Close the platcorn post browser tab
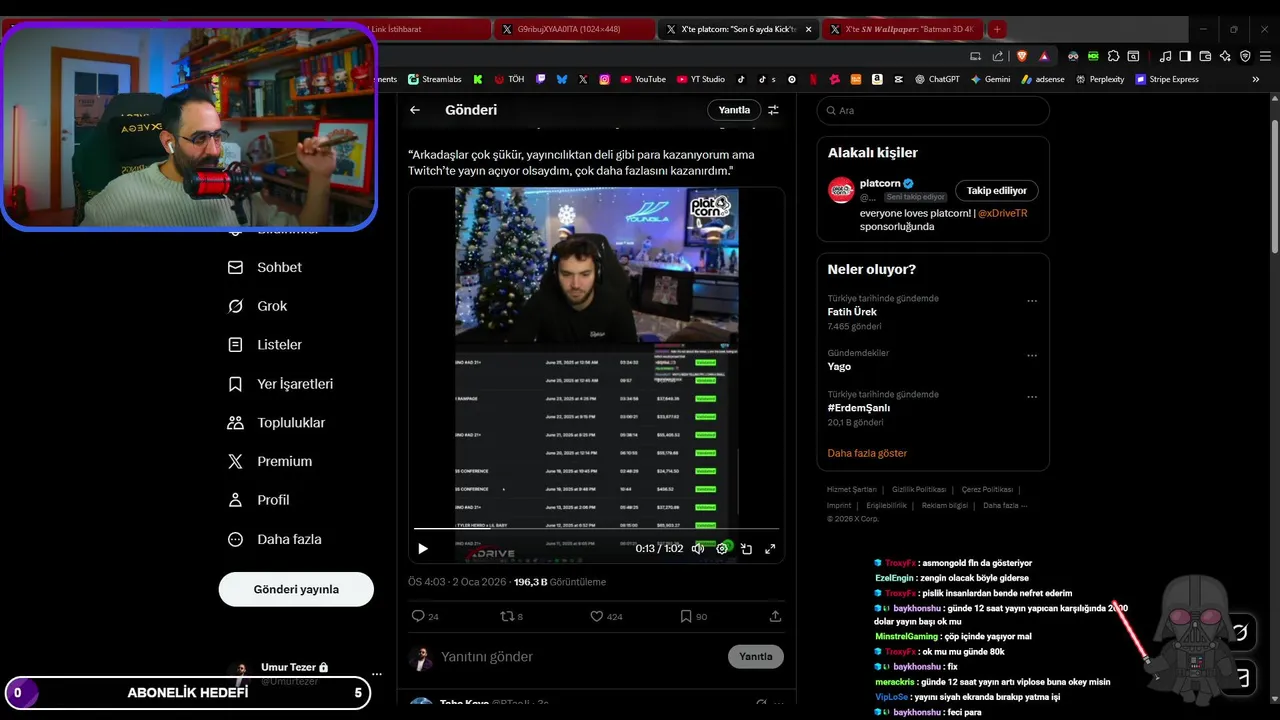The height and width of the screenshot is (720, 1280). click(x=808, y=29)
